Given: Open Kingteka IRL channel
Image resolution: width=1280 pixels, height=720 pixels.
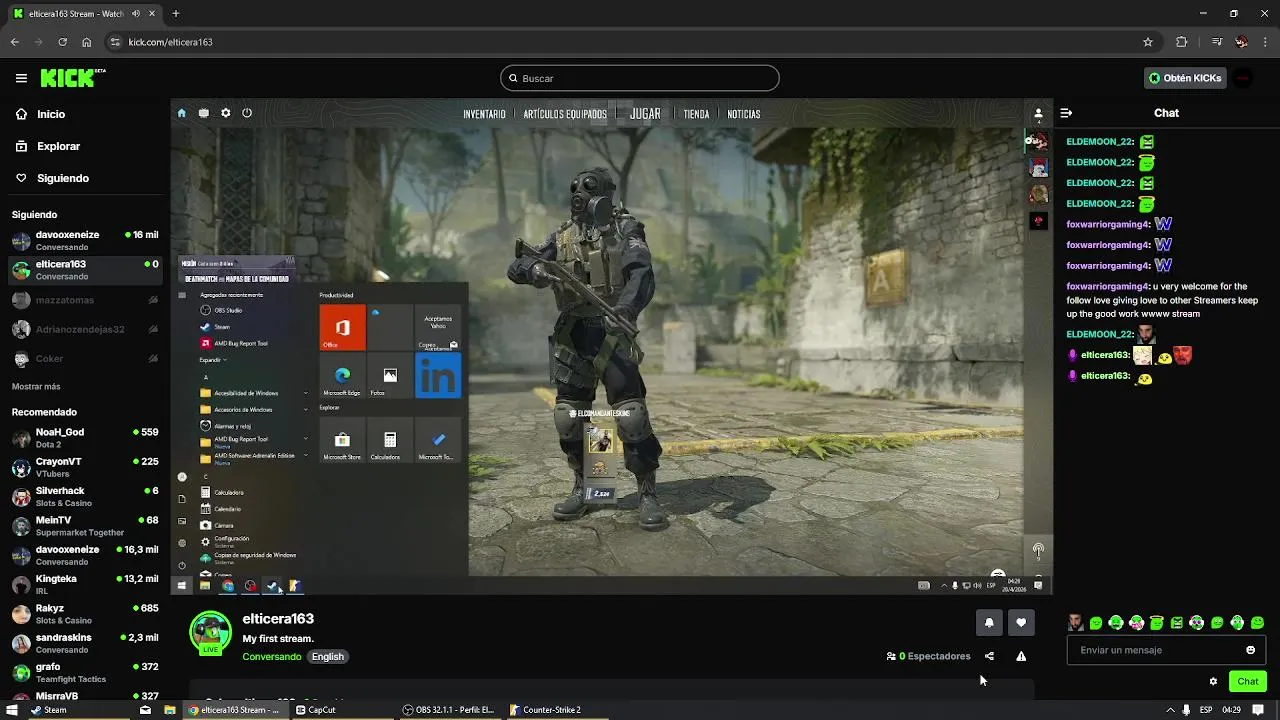Looking at the screenshot, I should 85,584.
